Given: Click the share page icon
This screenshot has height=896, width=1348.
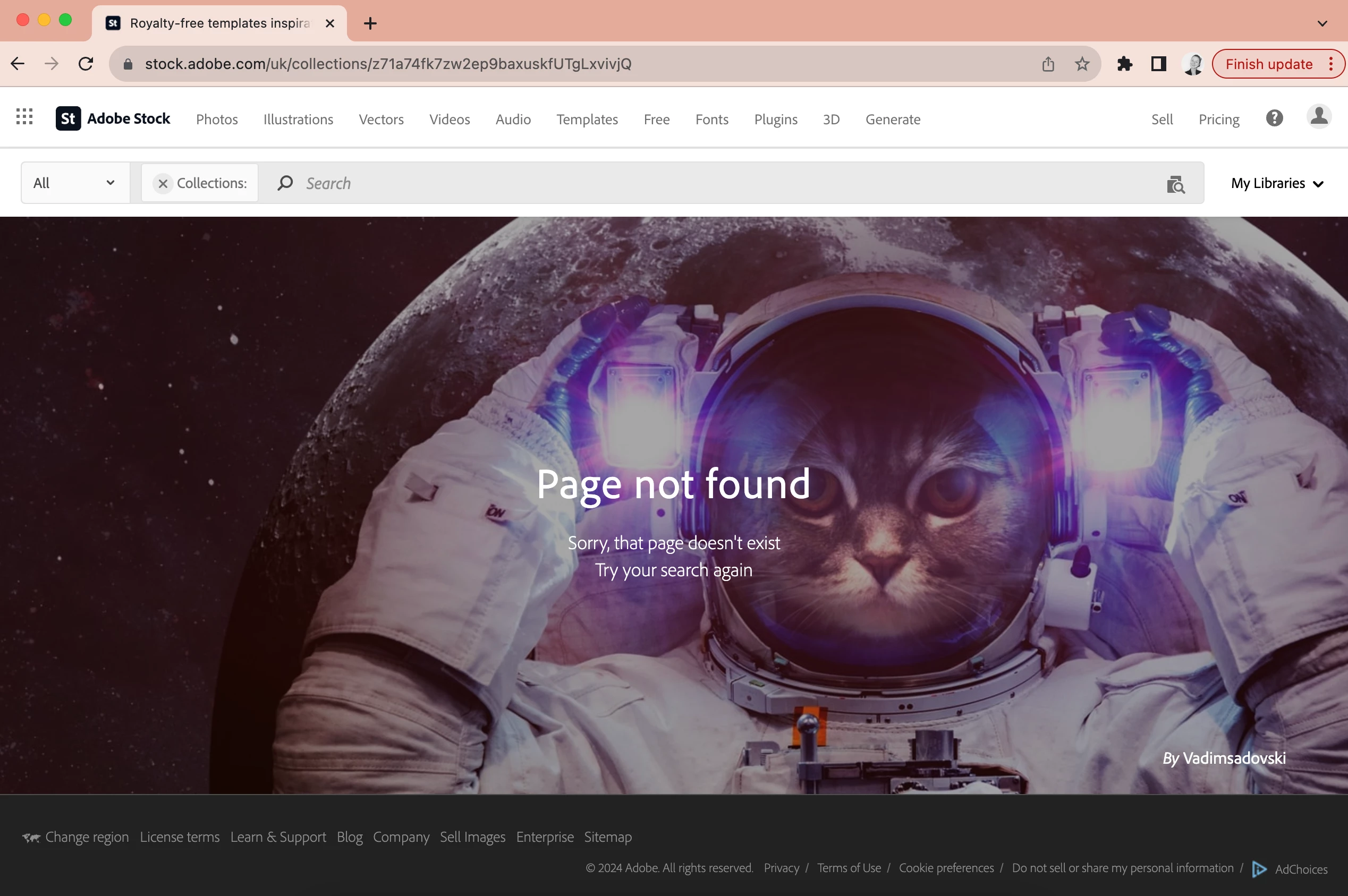Looking at the screenshot, I should pyautogui.click(x=1047, y=64).
